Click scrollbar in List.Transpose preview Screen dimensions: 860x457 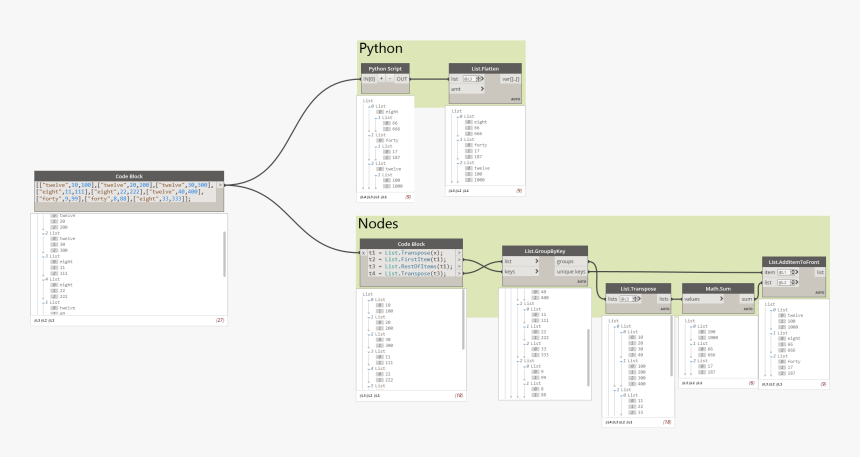671,346
